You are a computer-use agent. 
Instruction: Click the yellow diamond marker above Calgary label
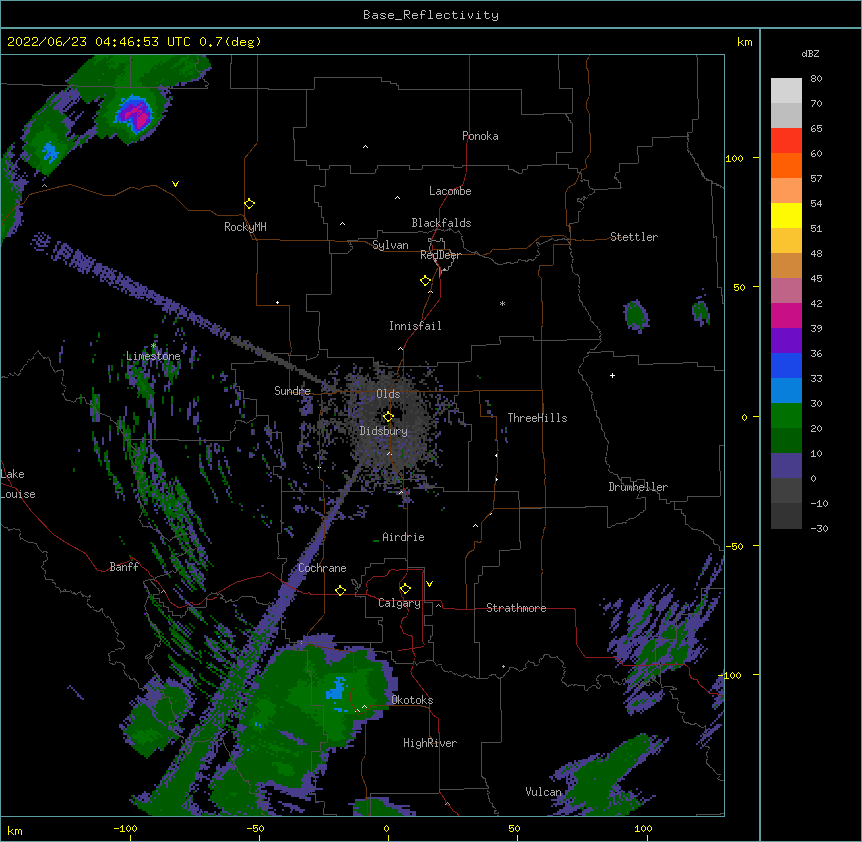click(x=405, y=589)
